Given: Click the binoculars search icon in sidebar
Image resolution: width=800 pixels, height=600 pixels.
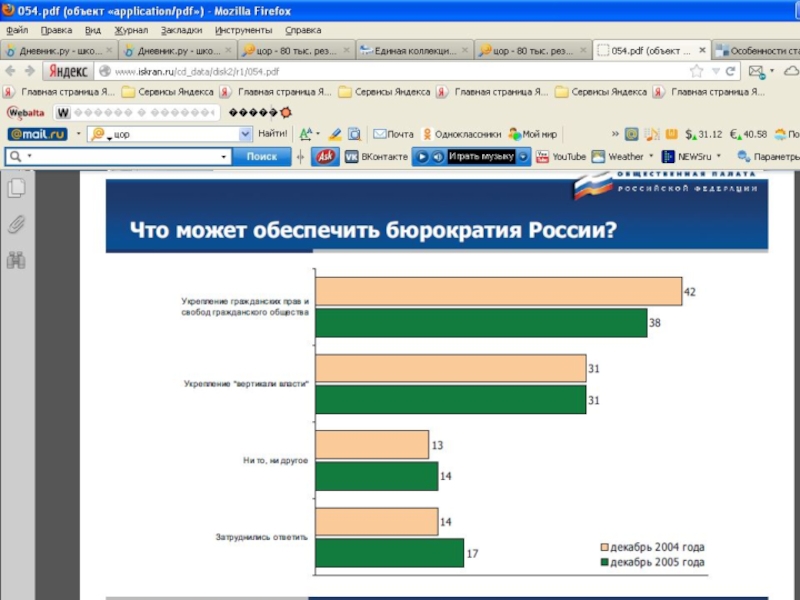Looking at the screenshot, I should (x=16, y=260).
